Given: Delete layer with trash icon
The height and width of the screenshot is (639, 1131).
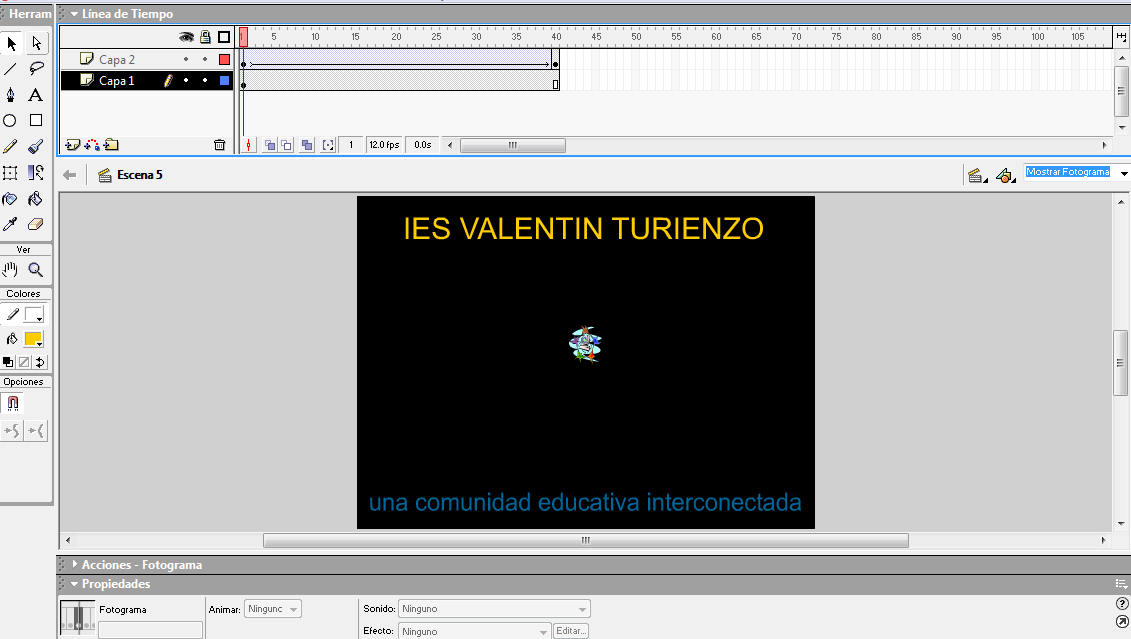Looking at the screenshot, I should 220,145.
